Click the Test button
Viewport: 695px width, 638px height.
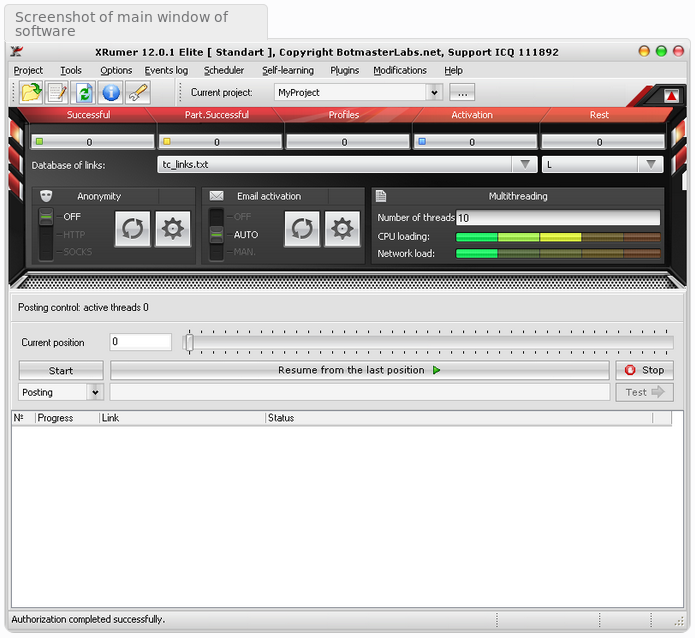point(644,392)
